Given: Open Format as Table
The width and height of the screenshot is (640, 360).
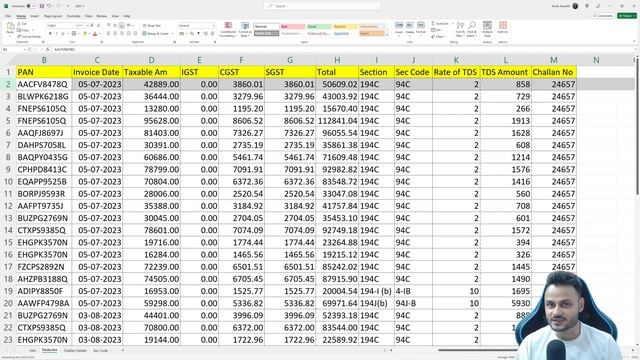Looking at the screenshot, I should click(x=245, y=30).
